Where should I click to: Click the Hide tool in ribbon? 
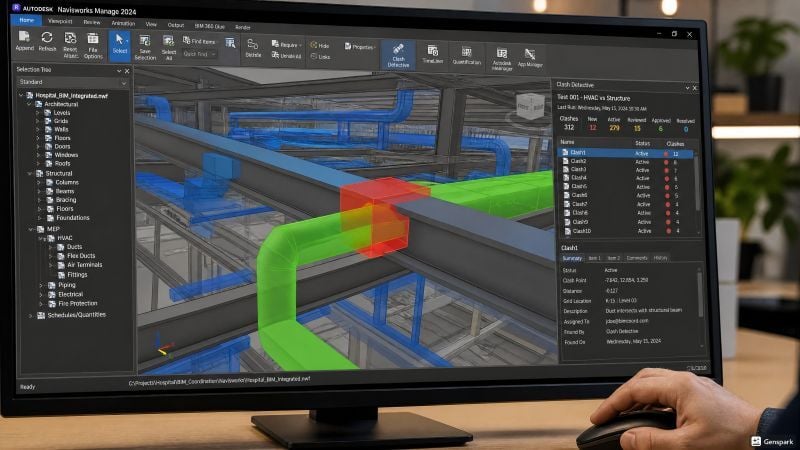coord(320,45)
